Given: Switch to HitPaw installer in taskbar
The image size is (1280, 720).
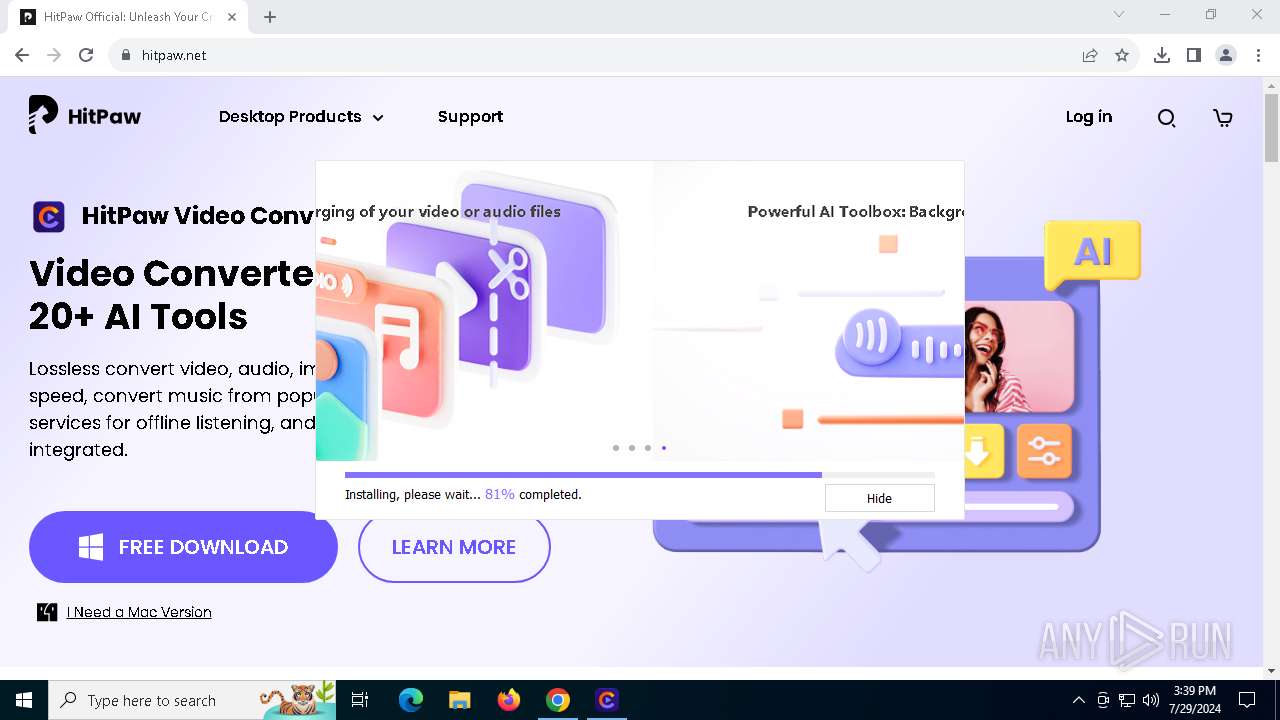Looking at the screenshot, I should pos(607,700).
